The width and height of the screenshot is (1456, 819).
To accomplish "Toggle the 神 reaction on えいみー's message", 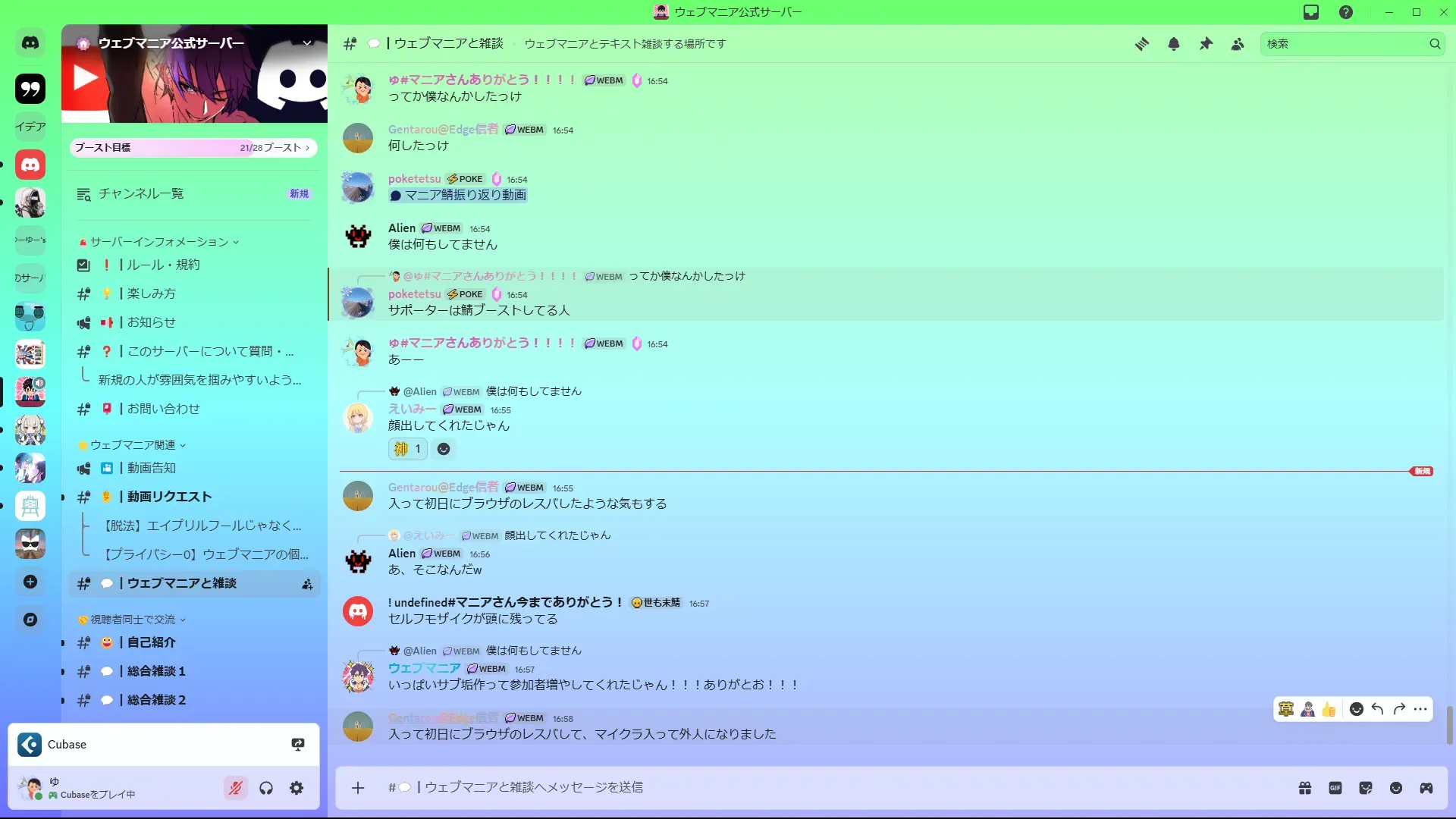I will tap(408, 449).
